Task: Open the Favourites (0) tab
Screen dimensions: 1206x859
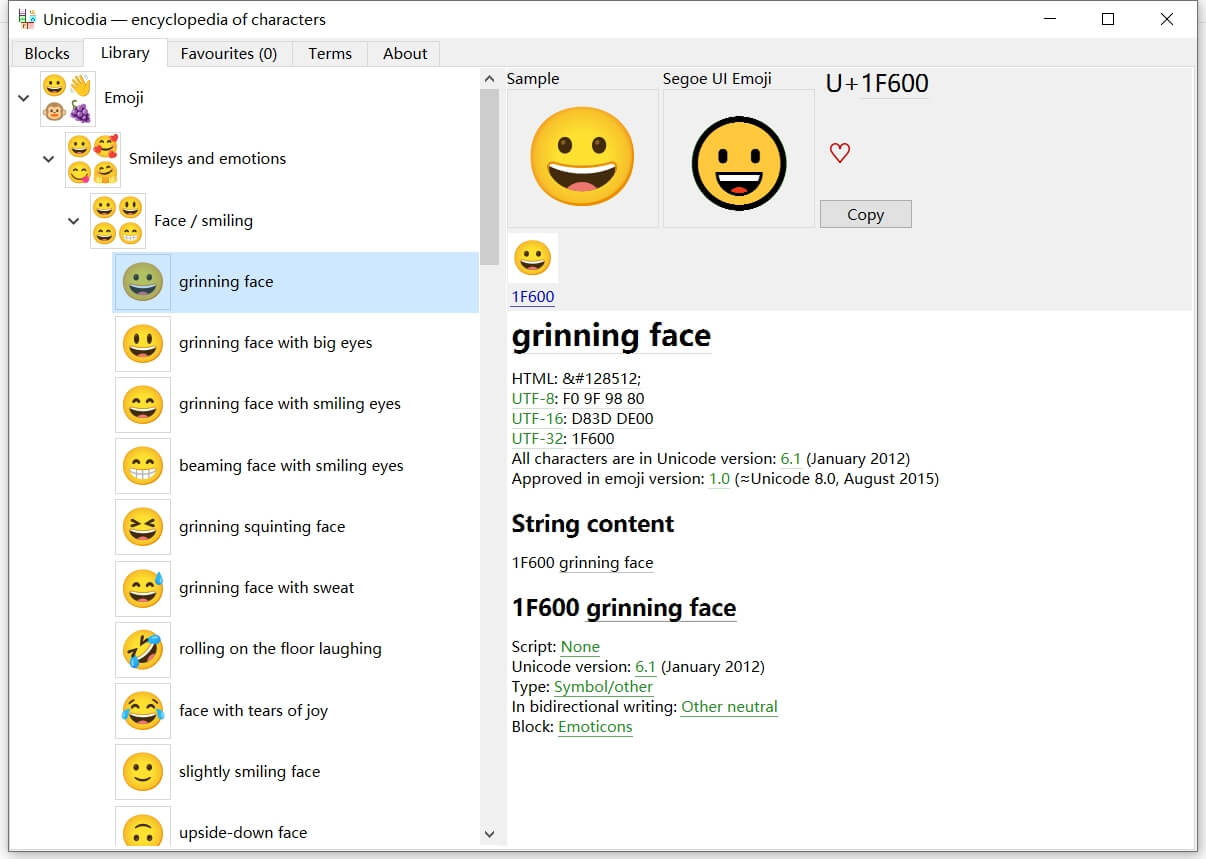Action: [229, 54]
